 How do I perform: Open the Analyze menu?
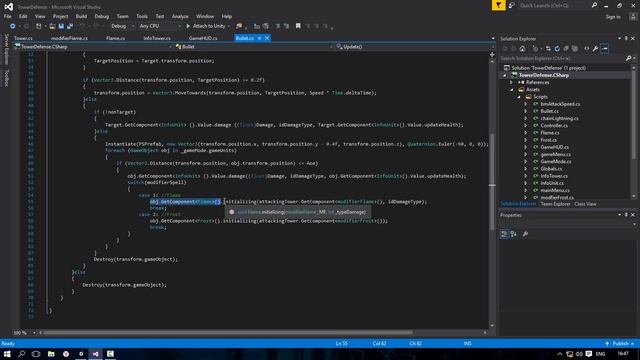pos(180,16)
